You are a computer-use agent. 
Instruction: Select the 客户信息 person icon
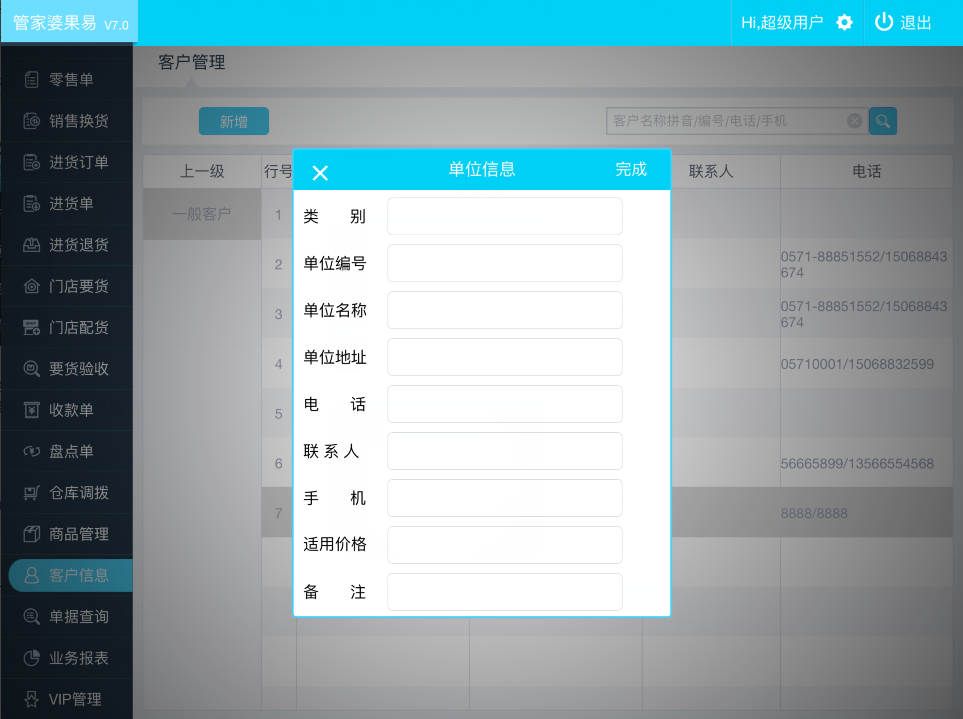pyautogui.click(x=31, y=575)
